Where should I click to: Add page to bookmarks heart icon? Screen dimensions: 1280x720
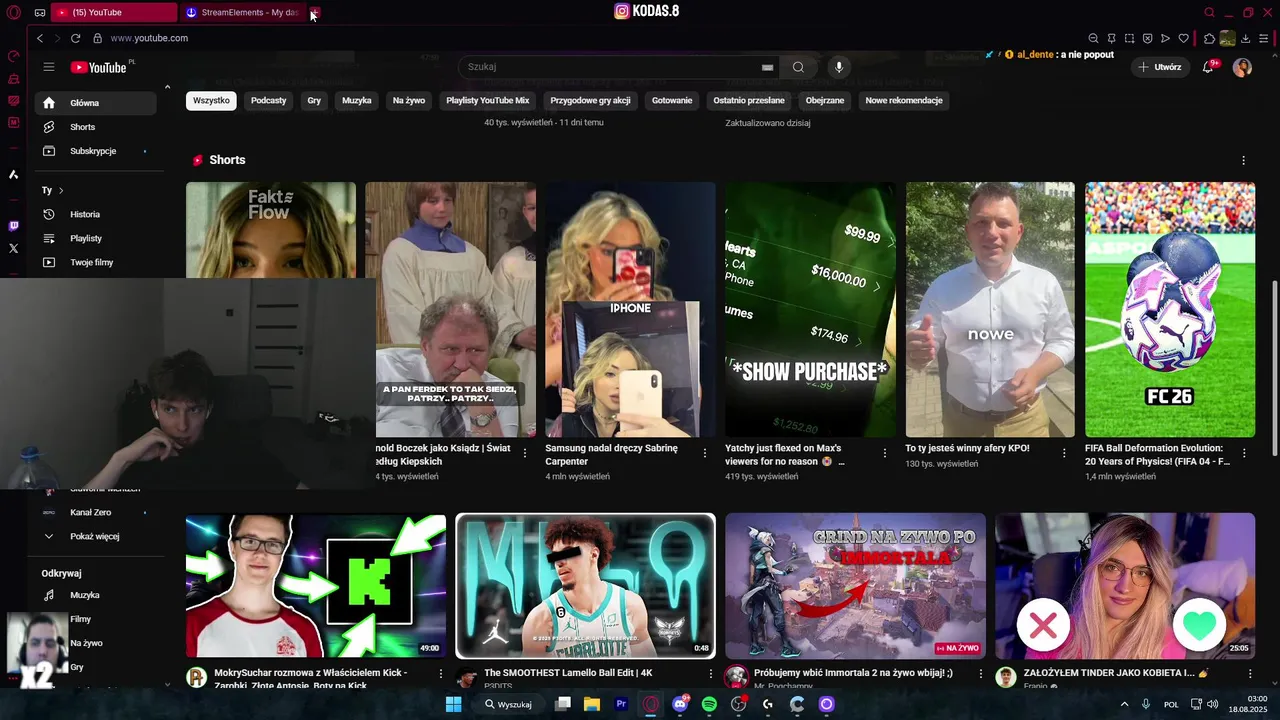coord(1183,38)
